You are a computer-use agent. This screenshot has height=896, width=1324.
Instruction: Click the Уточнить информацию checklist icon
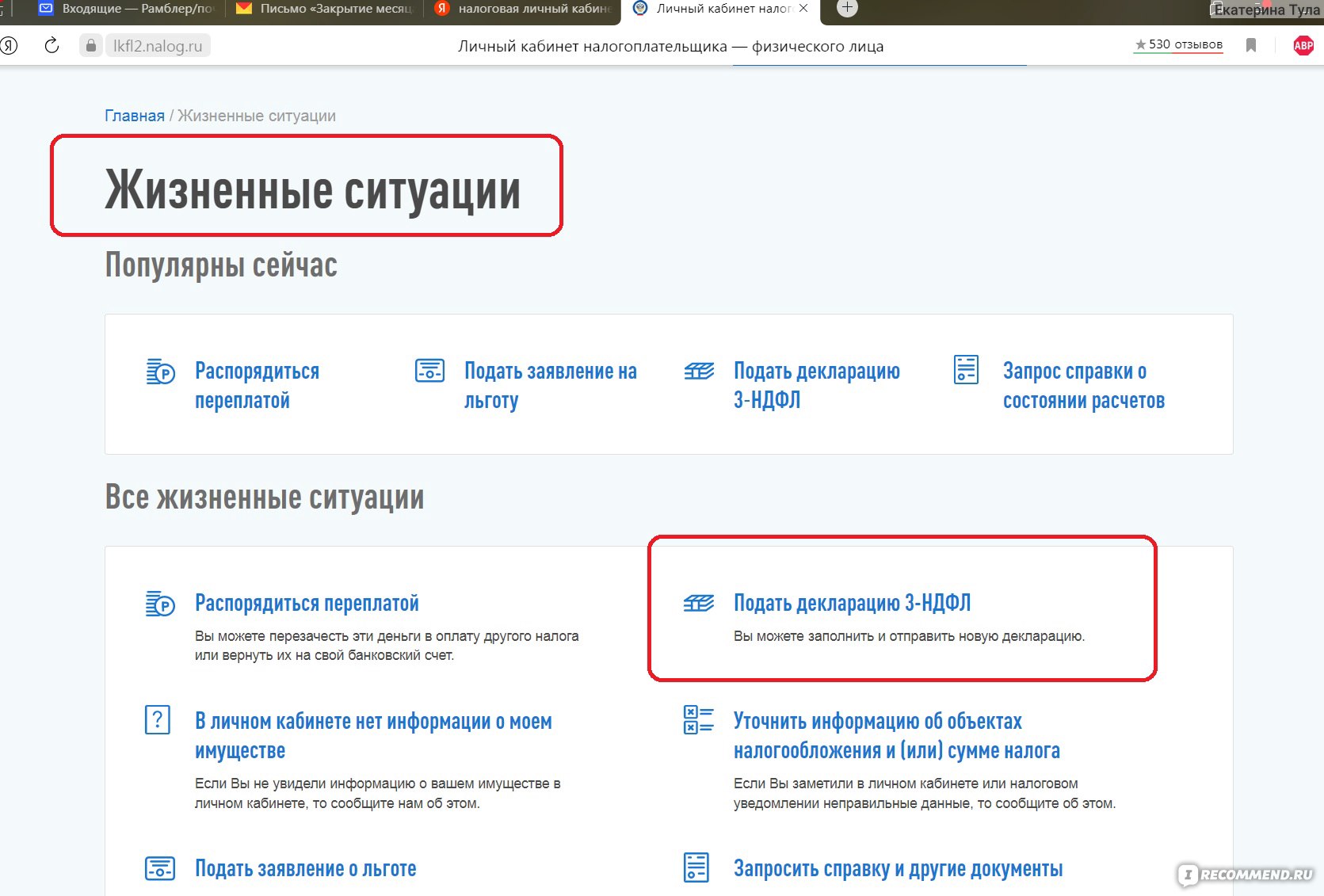click(x=699, y=720)
